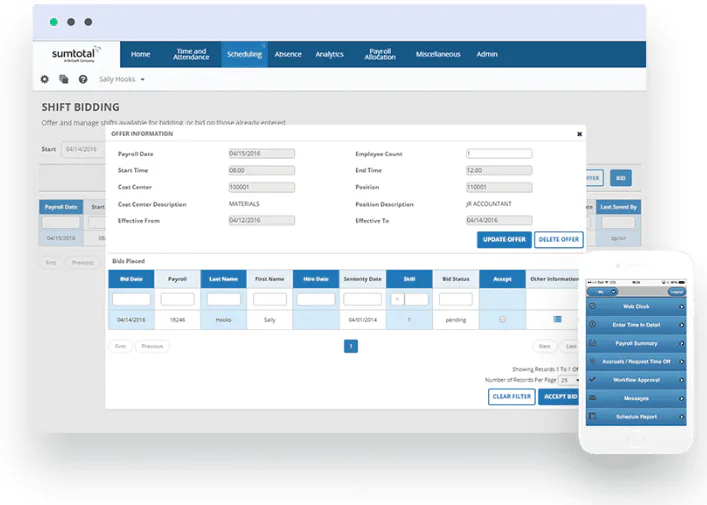Click the Accruals / Request Time Off icon
The height and width of the screenshot is (505, 707).
pyautogui.click(x=592, y=361)
